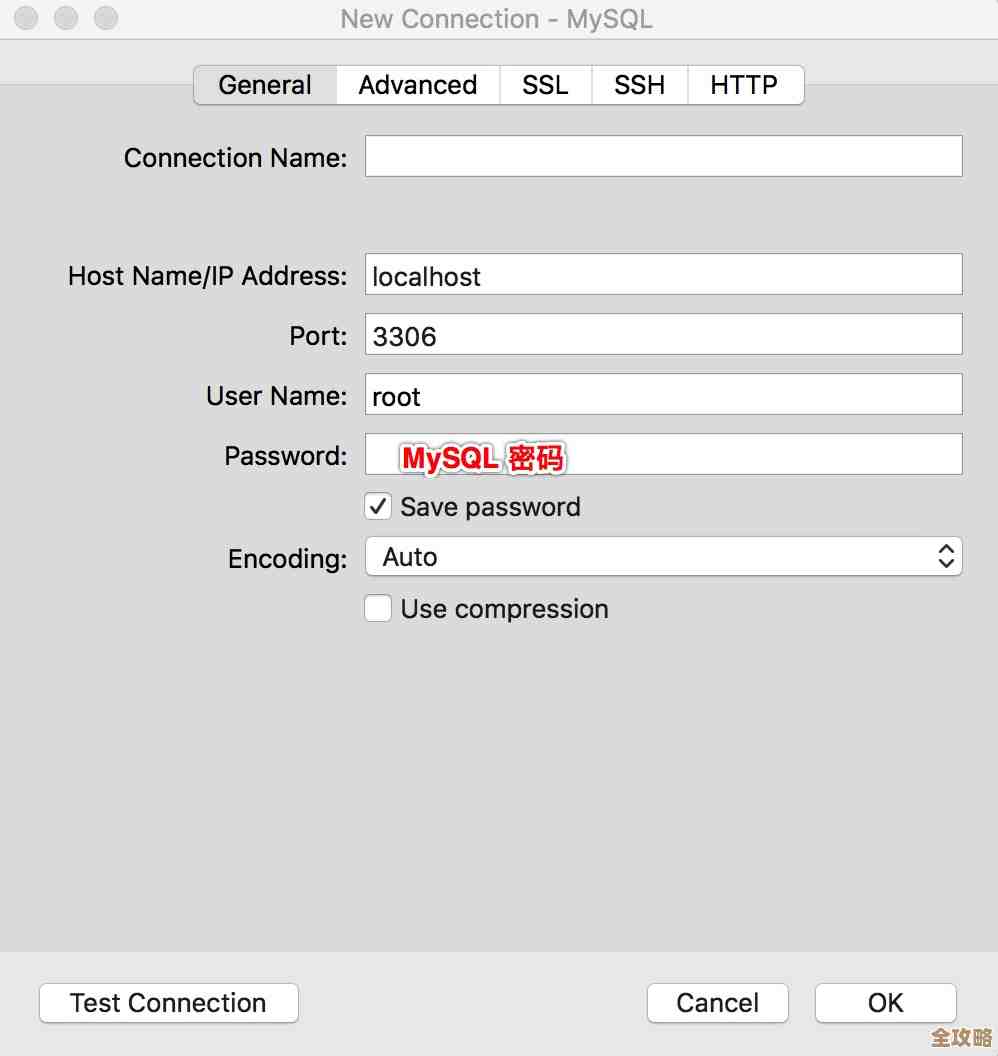Open the SSH tab

click(x=639, y=85)
